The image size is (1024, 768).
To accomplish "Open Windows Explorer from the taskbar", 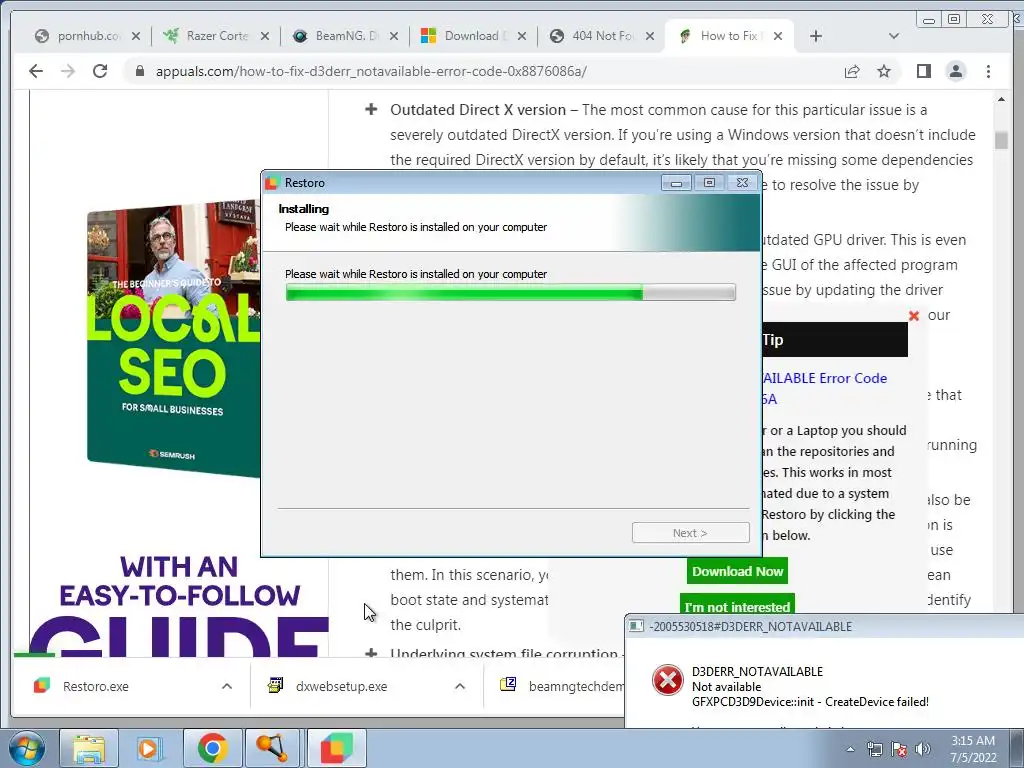I will tap(89, 748).
